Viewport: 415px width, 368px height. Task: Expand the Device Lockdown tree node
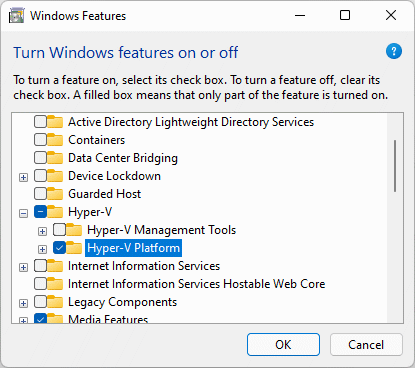point(23,177)
